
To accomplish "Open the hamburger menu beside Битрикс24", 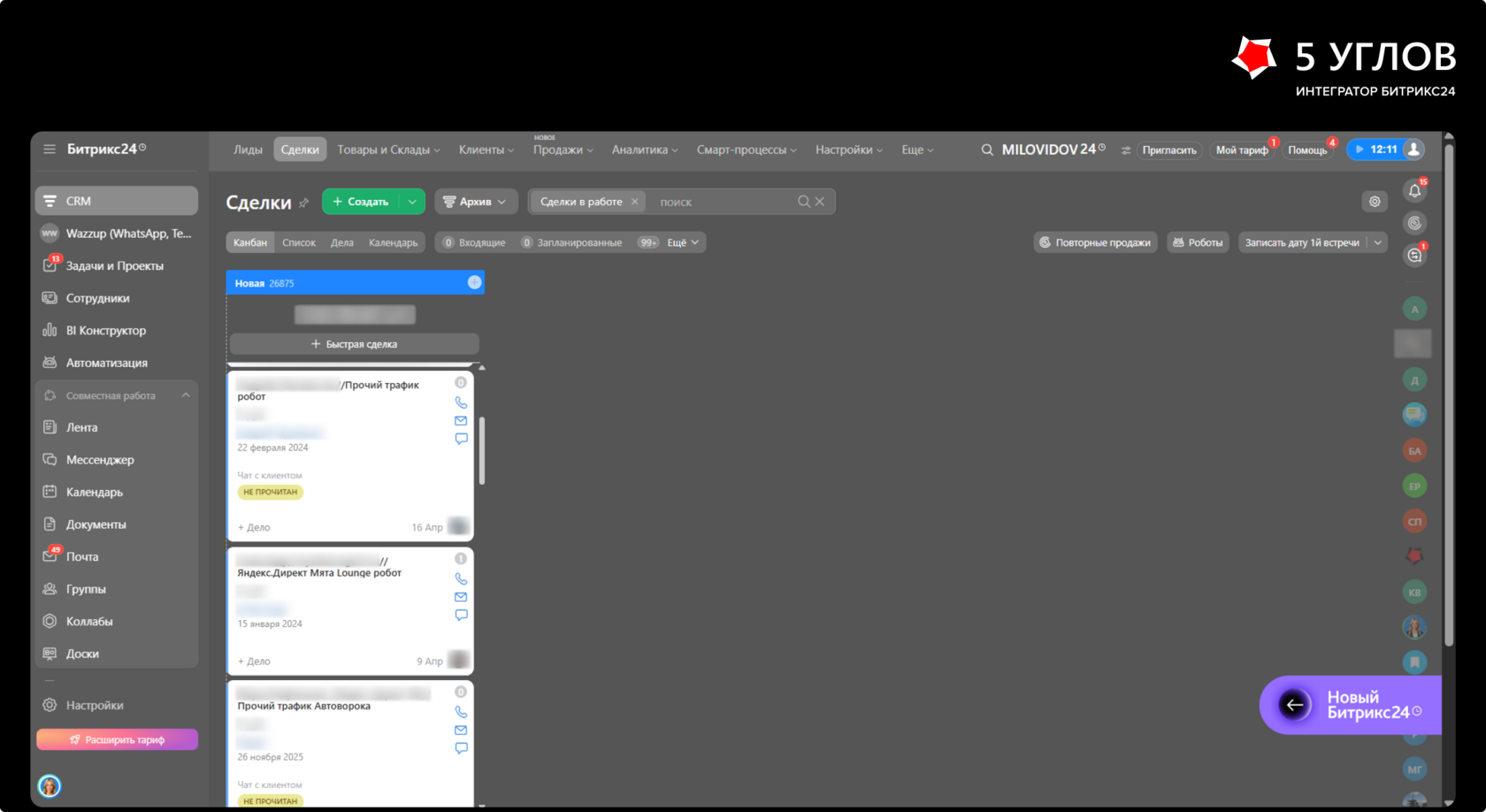I will pyautogui.click(x=50, y=149).
